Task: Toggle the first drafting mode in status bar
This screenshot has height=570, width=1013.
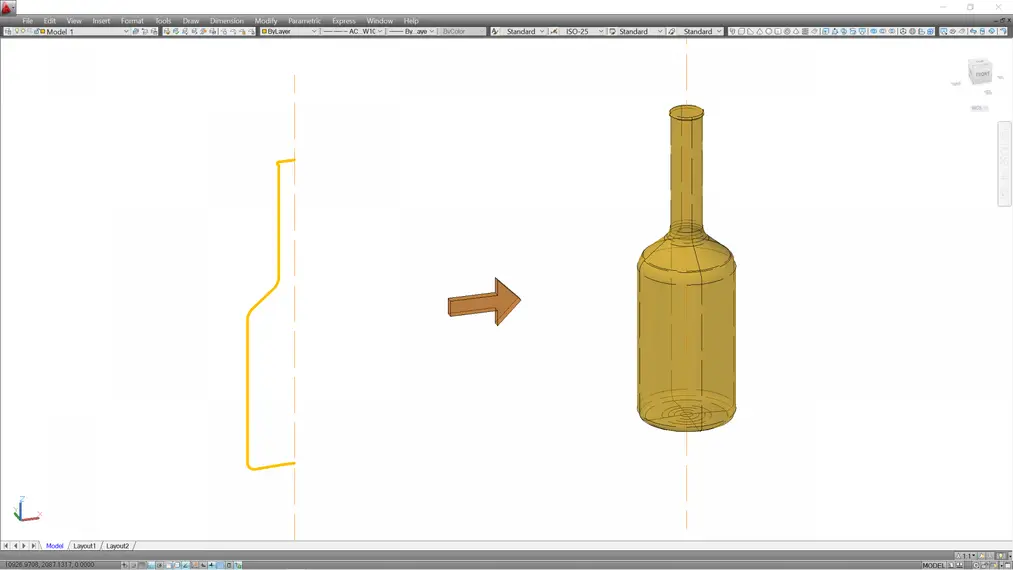Action: pyautogui.click(x=125, y=565)
